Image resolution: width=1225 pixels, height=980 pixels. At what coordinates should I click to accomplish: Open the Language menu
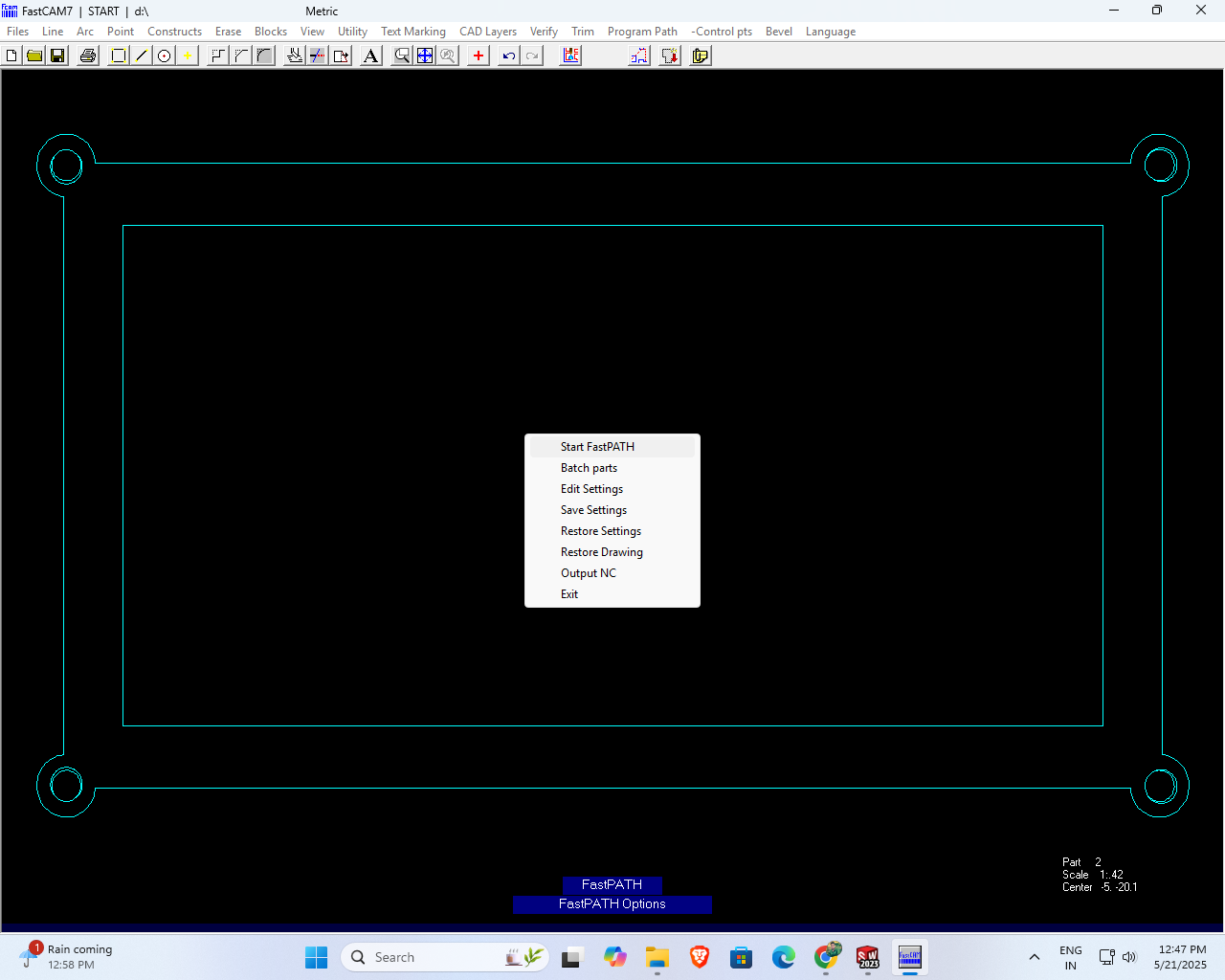(831, 32)
